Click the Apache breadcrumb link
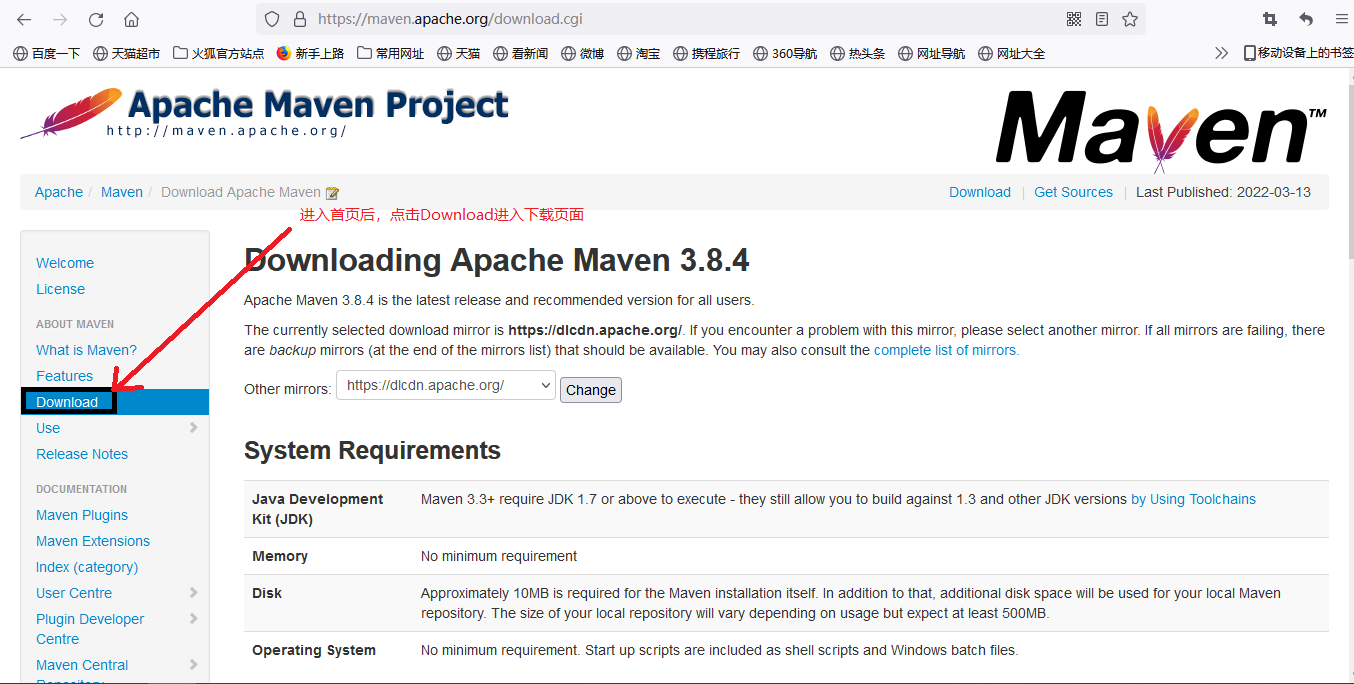 pyautogui.click(x=59, y=192)
